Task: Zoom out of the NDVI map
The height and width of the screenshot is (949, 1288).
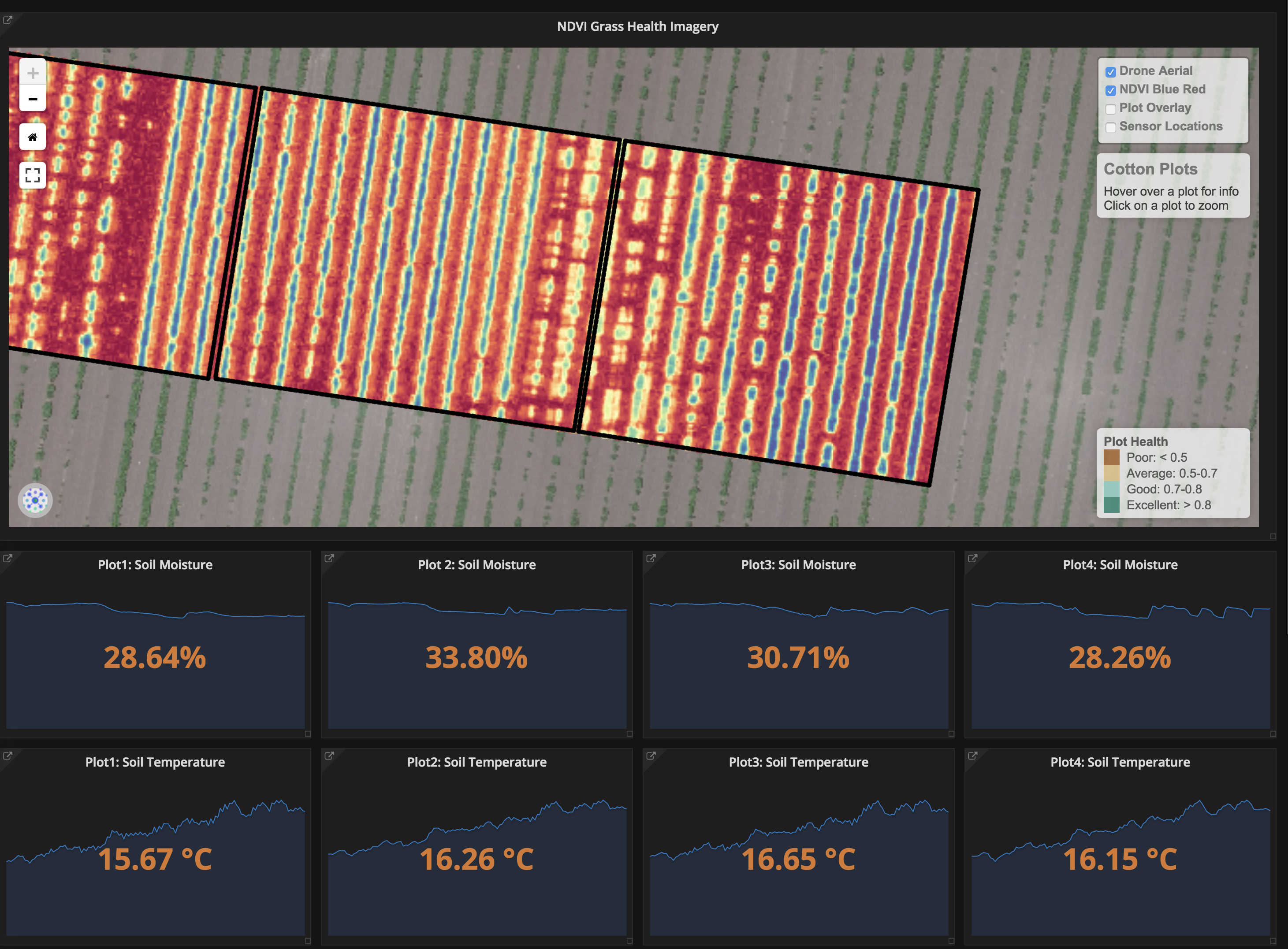Action: click(33, 99)
